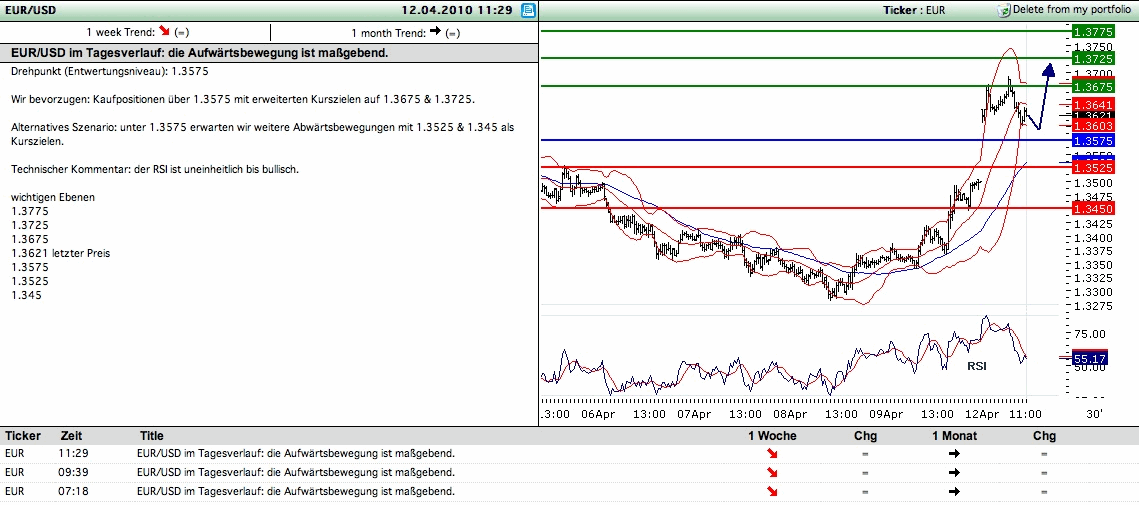Click the red 1.3603 chart price label

[x=1093, y=126]
